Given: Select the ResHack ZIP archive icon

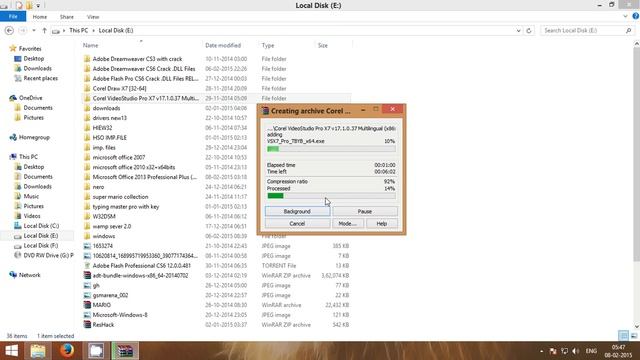Looking at the screenshot, I should (87, 325).
